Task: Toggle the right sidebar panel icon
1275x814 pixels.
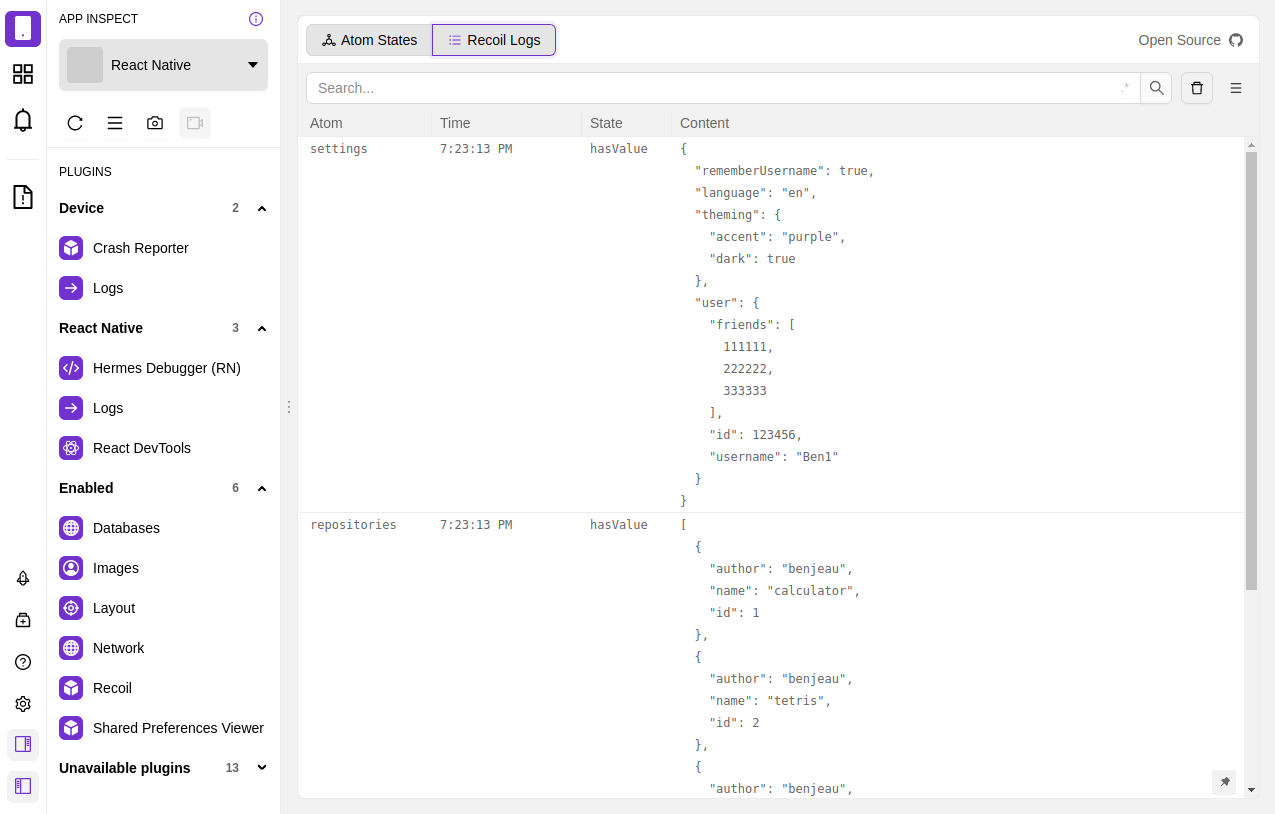Action: [23, 744]
